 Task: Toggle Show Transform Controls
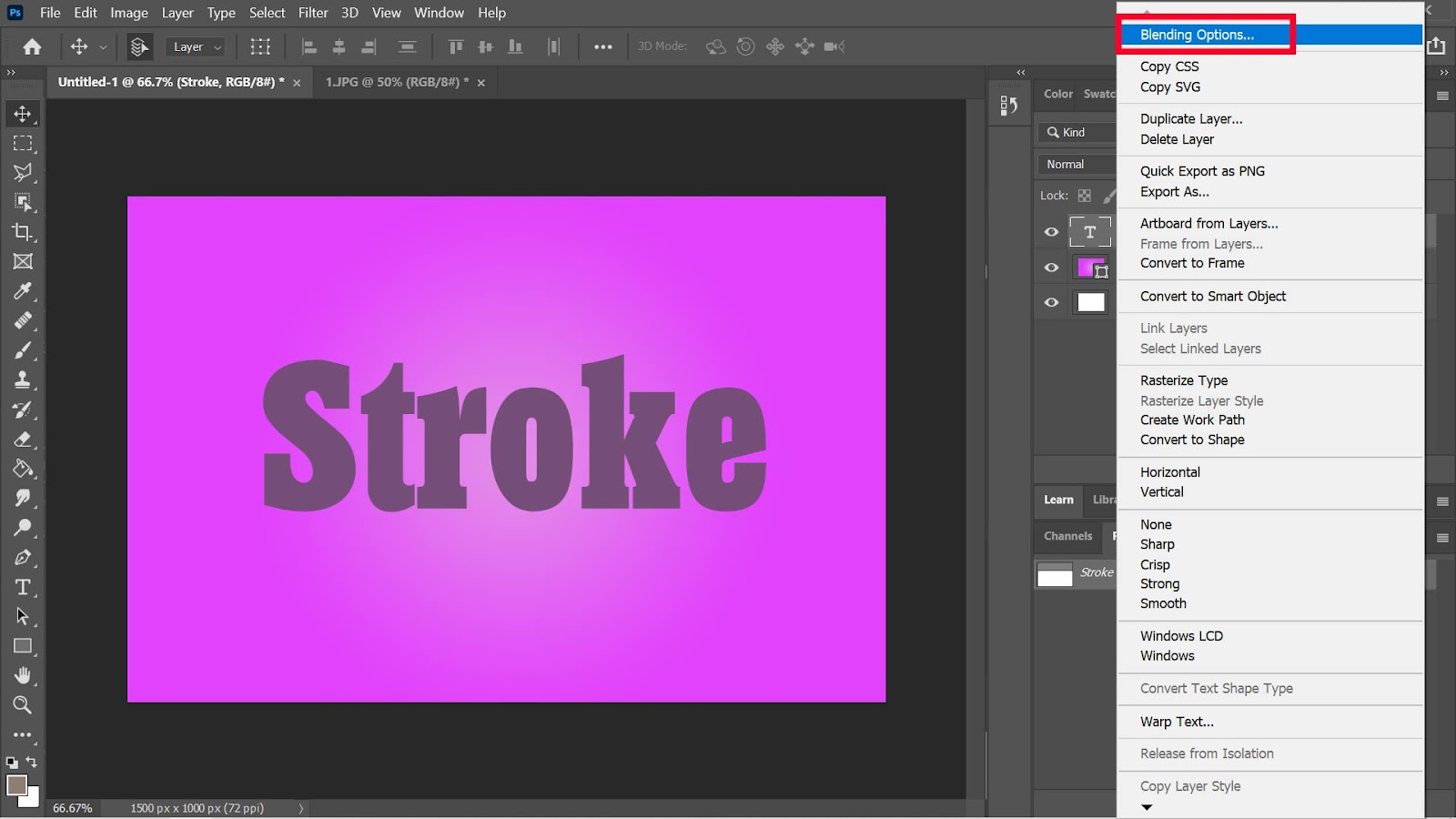(x=260, y=46)
